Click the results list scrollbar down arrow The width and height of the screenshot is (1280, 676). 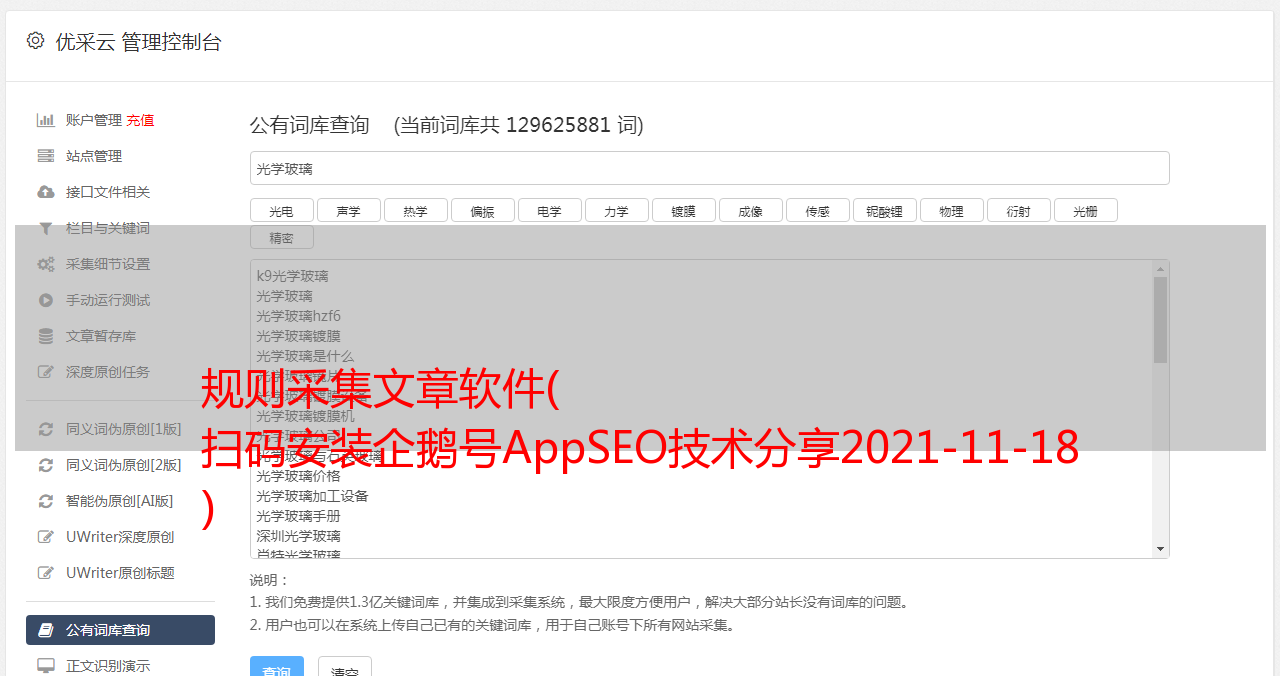pyautogui.click(x=1160, y=549)
